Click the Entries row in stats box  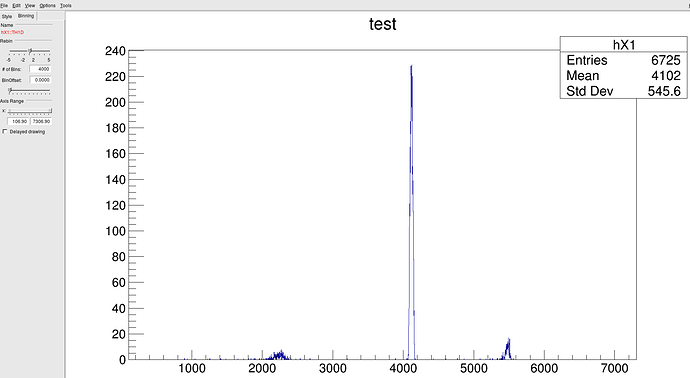coord(624,60)
